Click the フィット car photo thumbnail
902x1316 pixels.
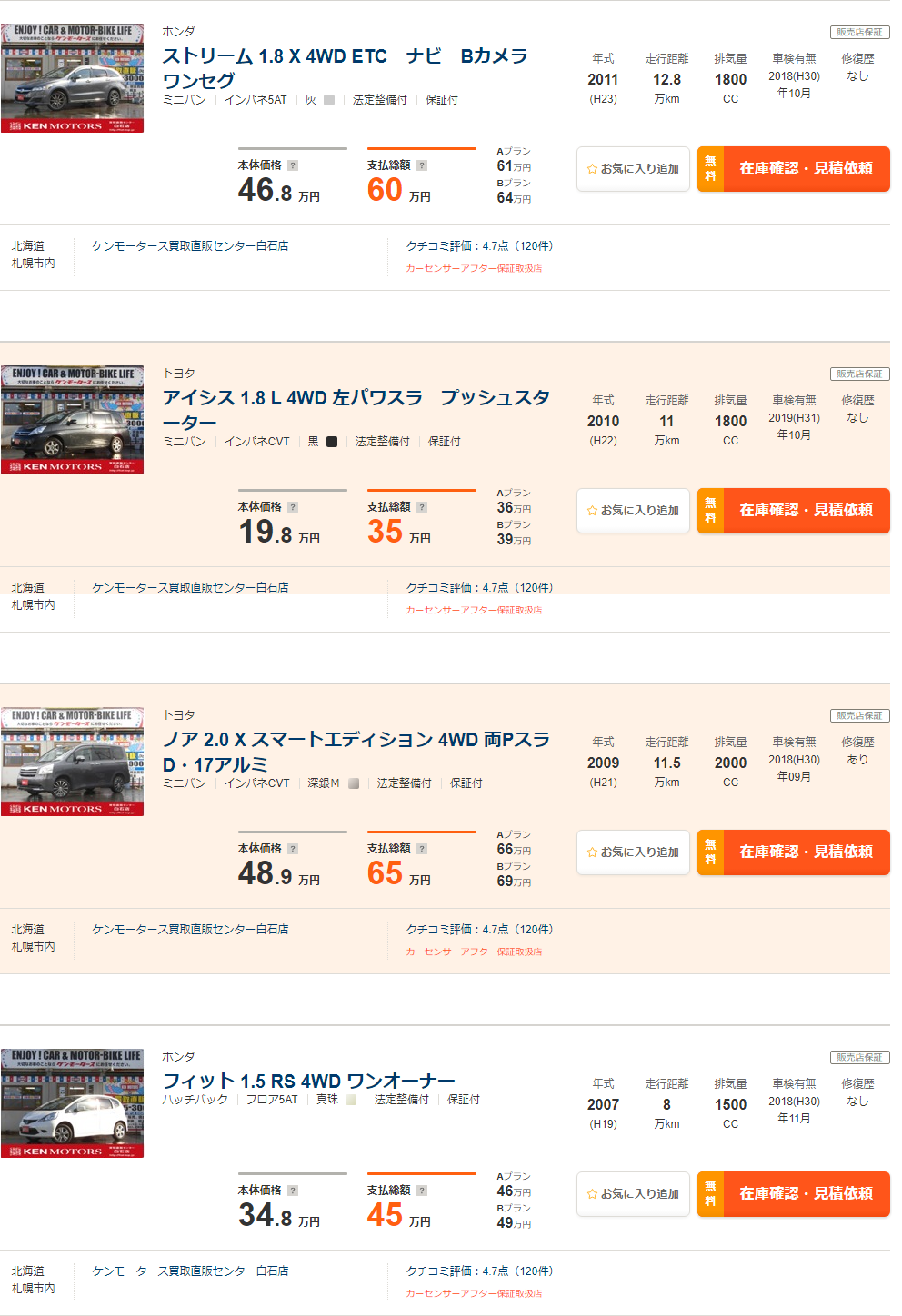(72, 1103)
